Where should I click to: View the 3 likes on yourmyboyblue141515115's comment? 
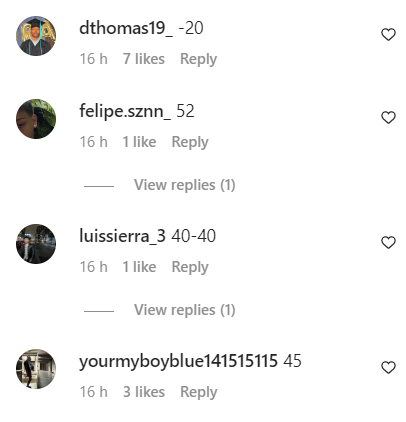coord(144,392)
